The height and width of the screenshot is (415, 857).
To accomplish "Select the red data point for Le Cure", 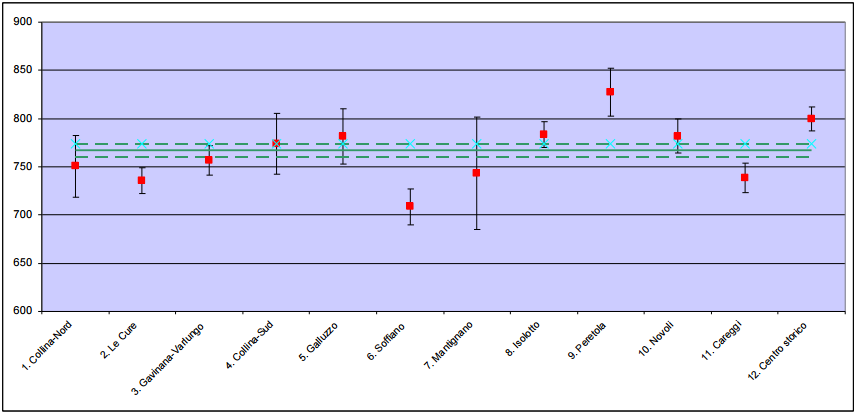I will coord(142,181).
